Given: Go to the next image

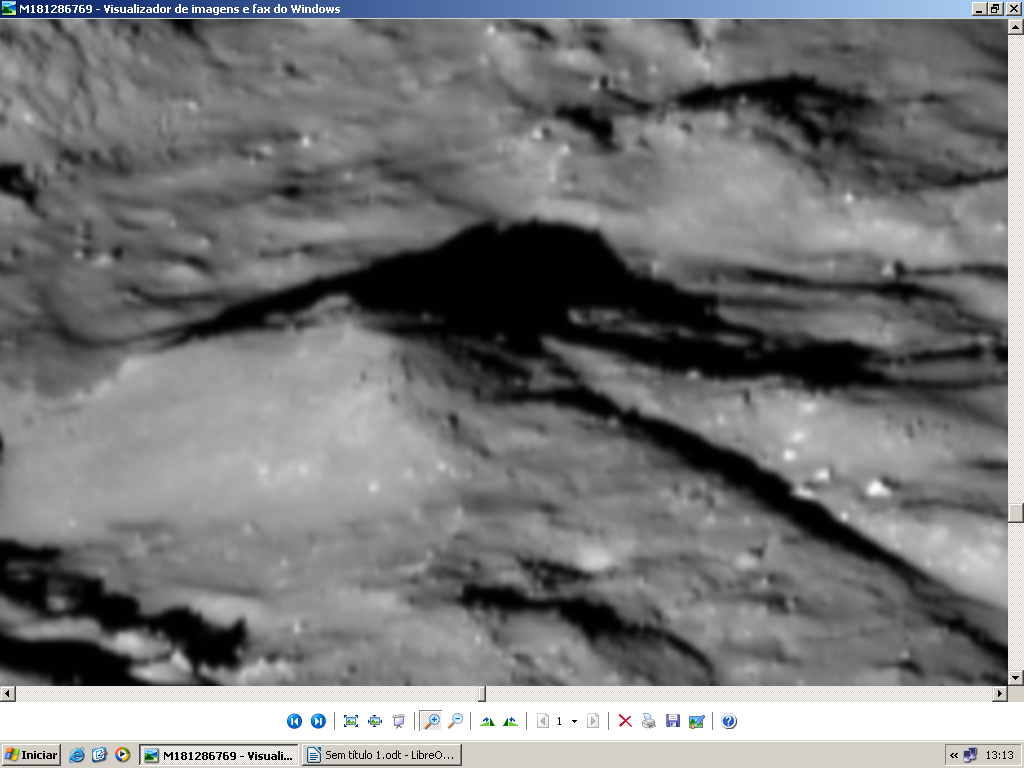Looking at the screenshot, I should 318,721.
